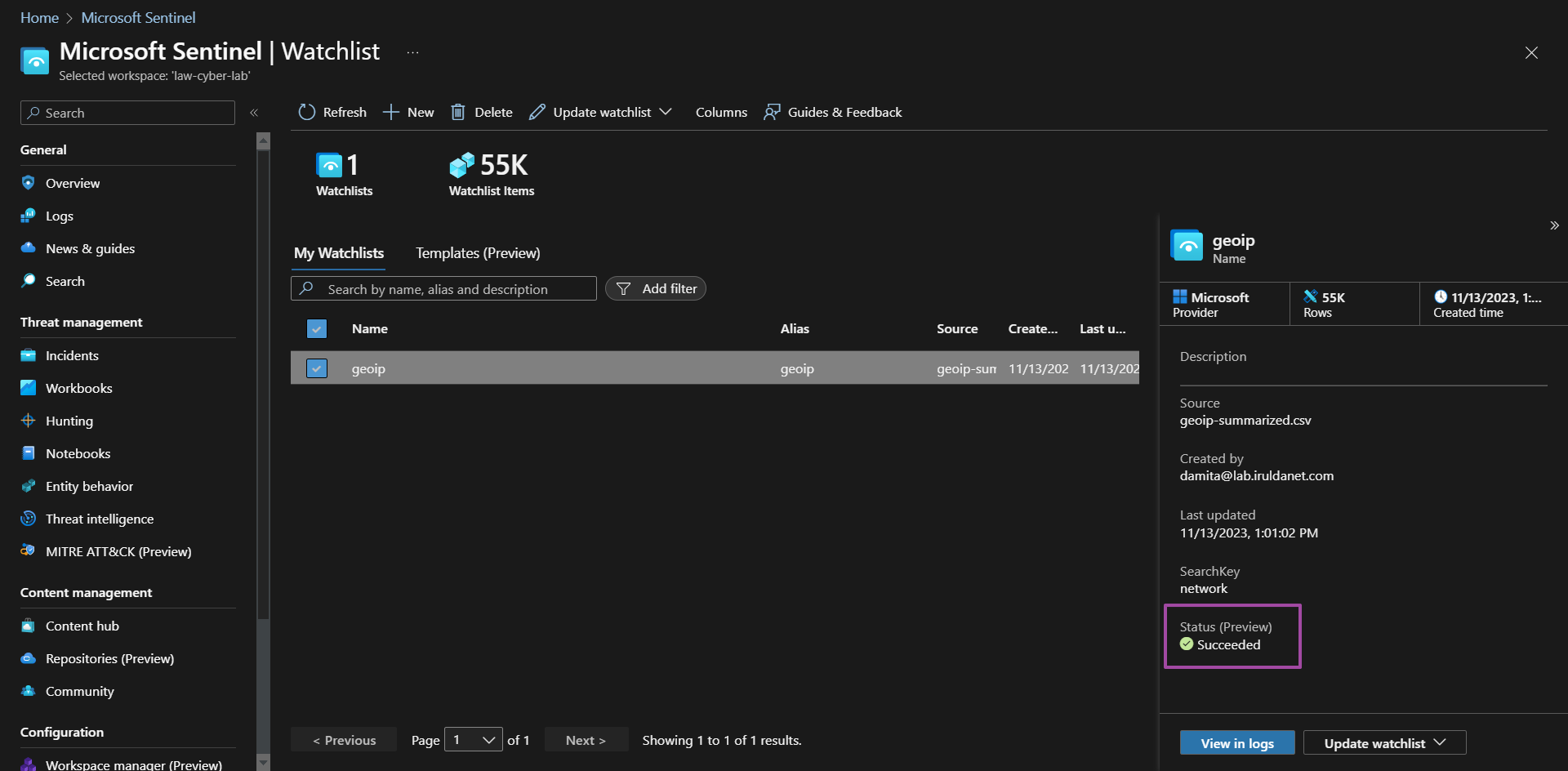
Task: Click the geoip alias cell
Action: coord(797,368)
